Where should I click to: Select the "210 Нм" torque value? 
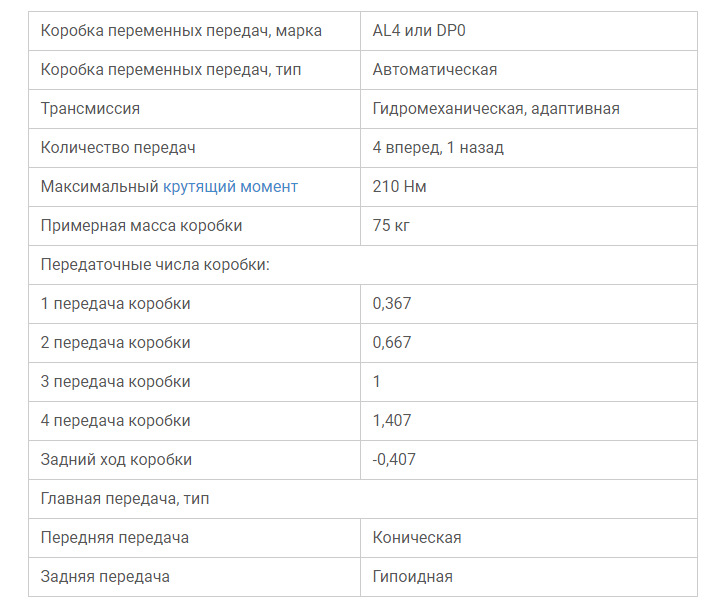(x=400, y=187)
